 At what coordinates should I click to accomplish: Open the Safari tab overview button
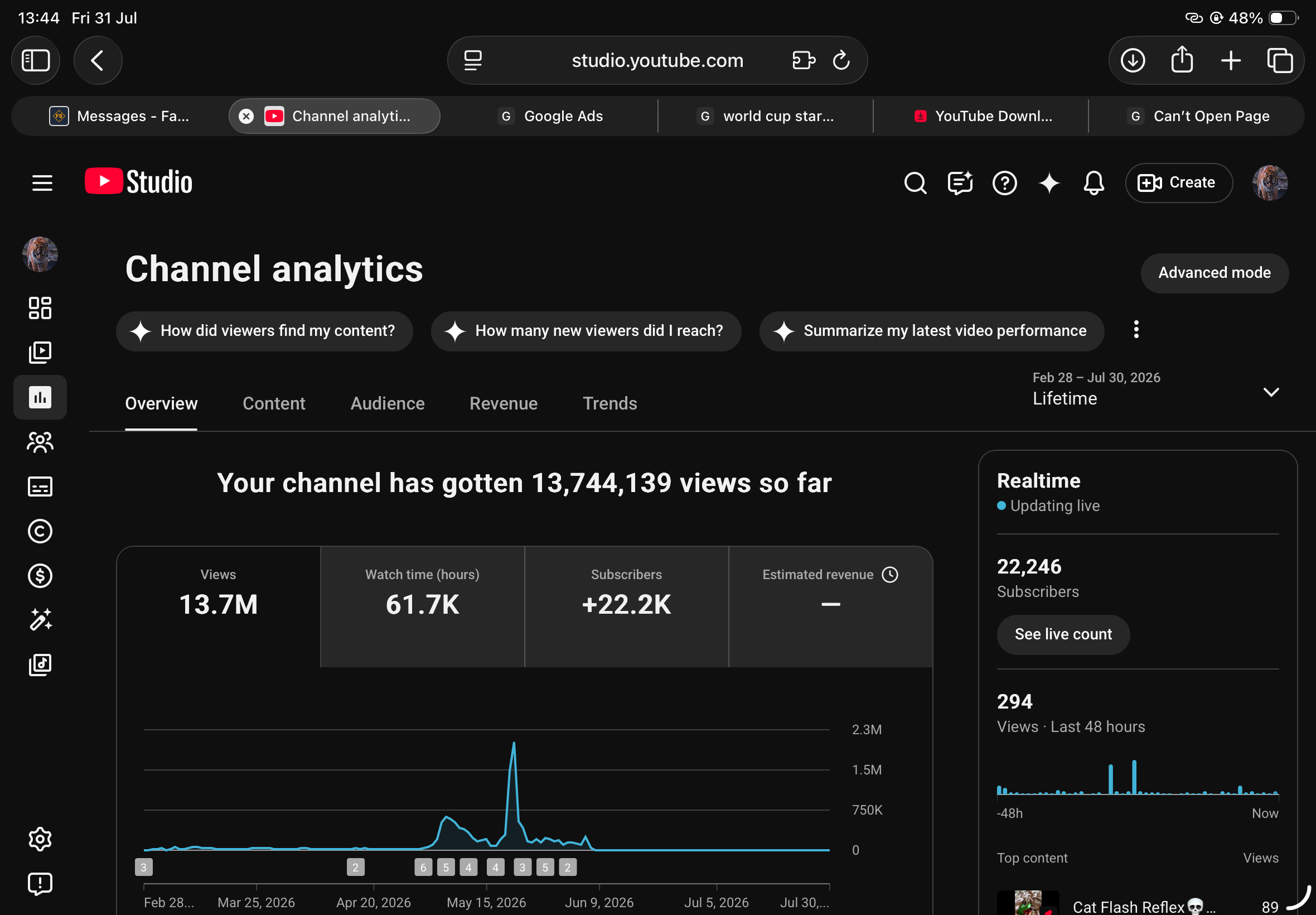tap(1279, 60)
